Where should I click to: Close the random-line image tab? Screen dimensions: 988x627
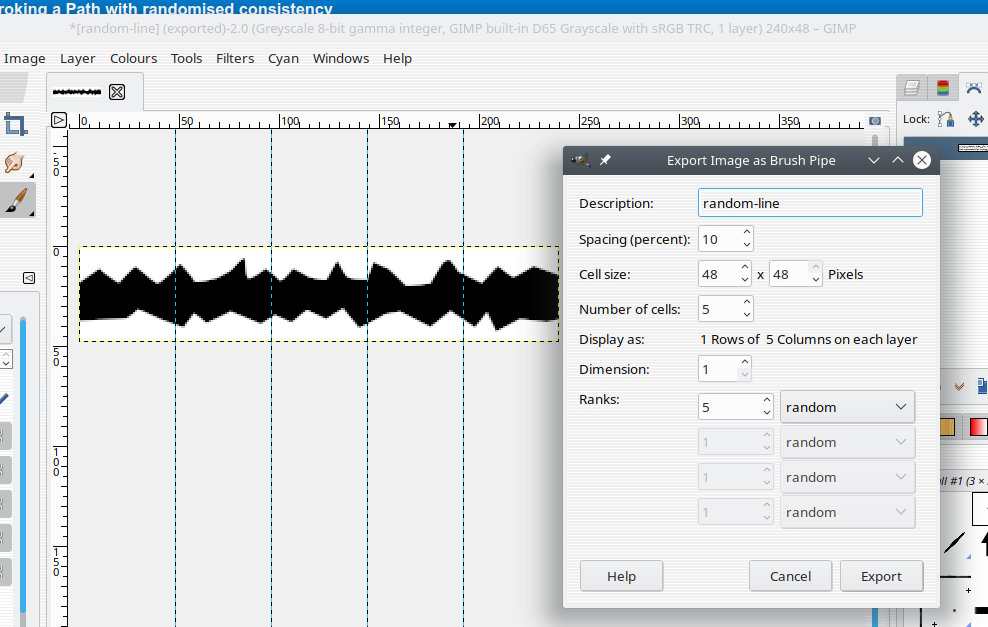pos(117,92)
